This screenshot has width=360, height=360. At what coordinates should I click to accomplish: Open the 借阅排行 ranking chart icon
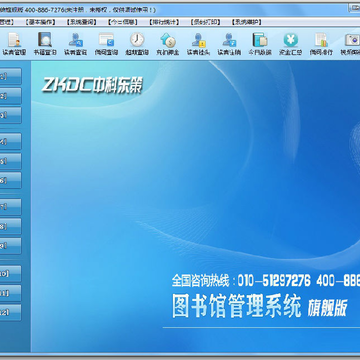tap(321, 44)
